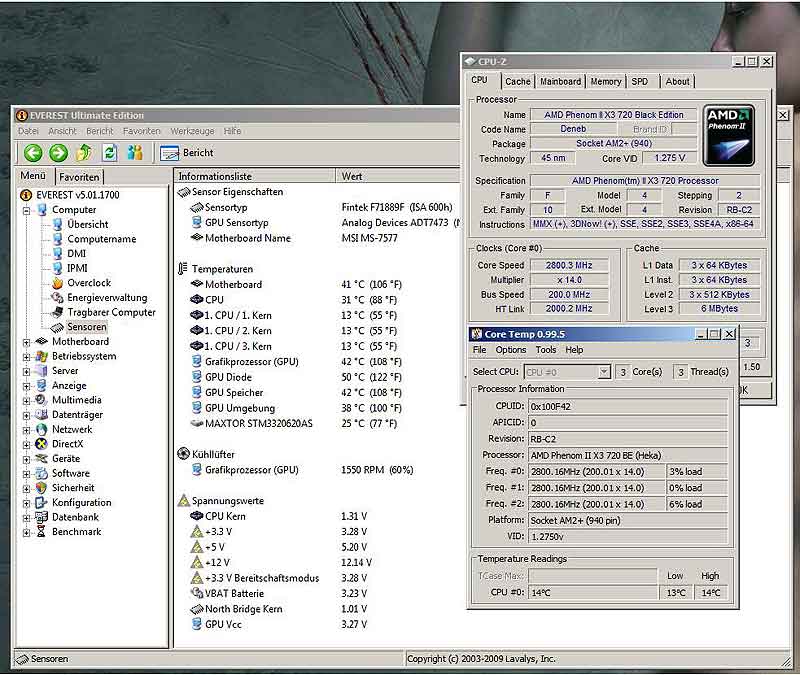
Task: Expand the Betriebssystem tree node
Action: click(x=26, y=357)
